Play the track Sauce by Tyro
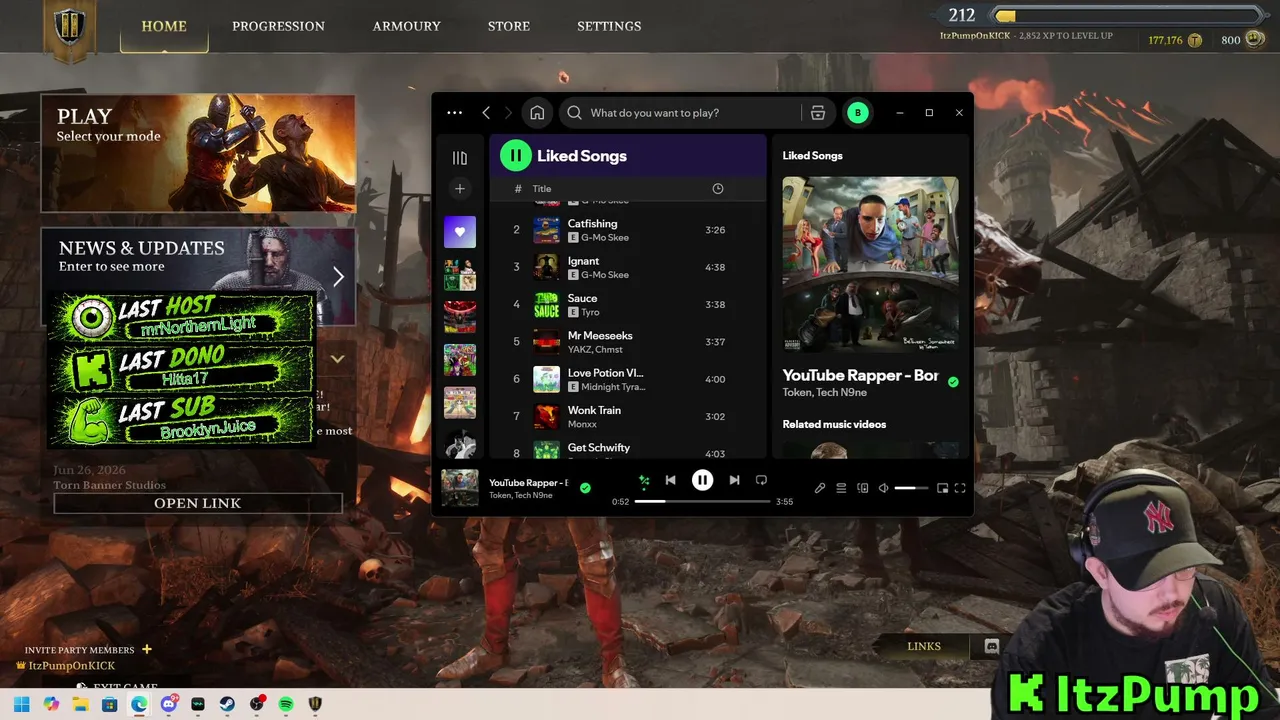Image resolution: width=1280 pixels, height=720 pixels. click(x=628, y=304)
